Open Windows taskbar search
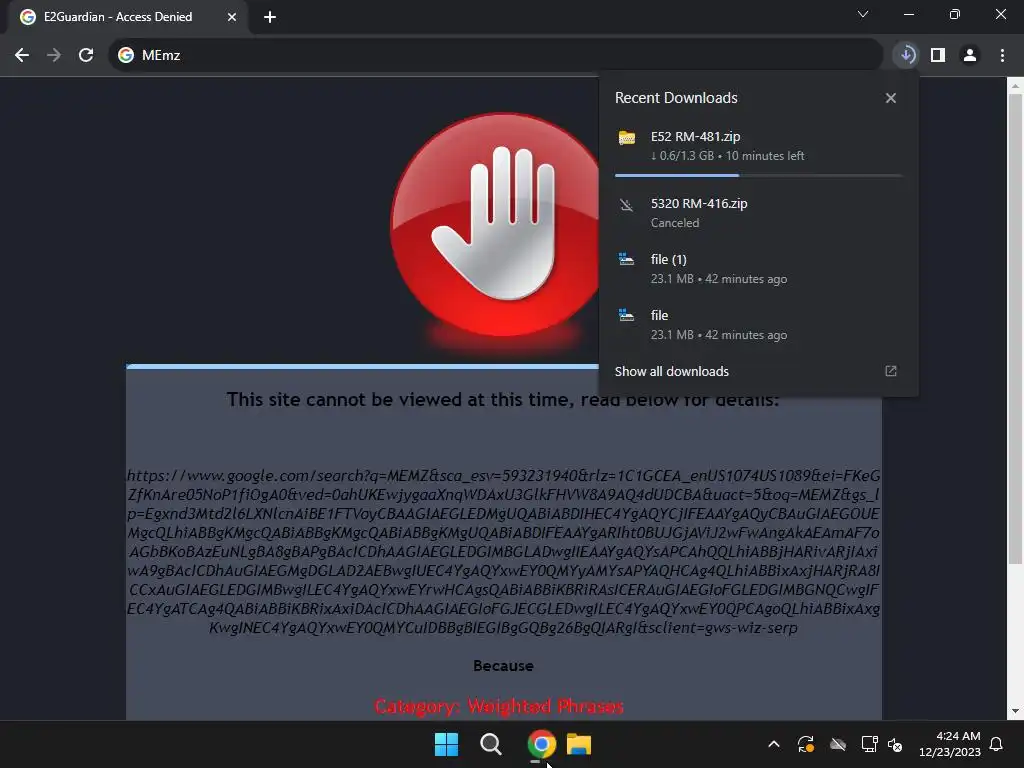Screen dimensions: 1024x768 pyautogui.click(x=490, y=744)
